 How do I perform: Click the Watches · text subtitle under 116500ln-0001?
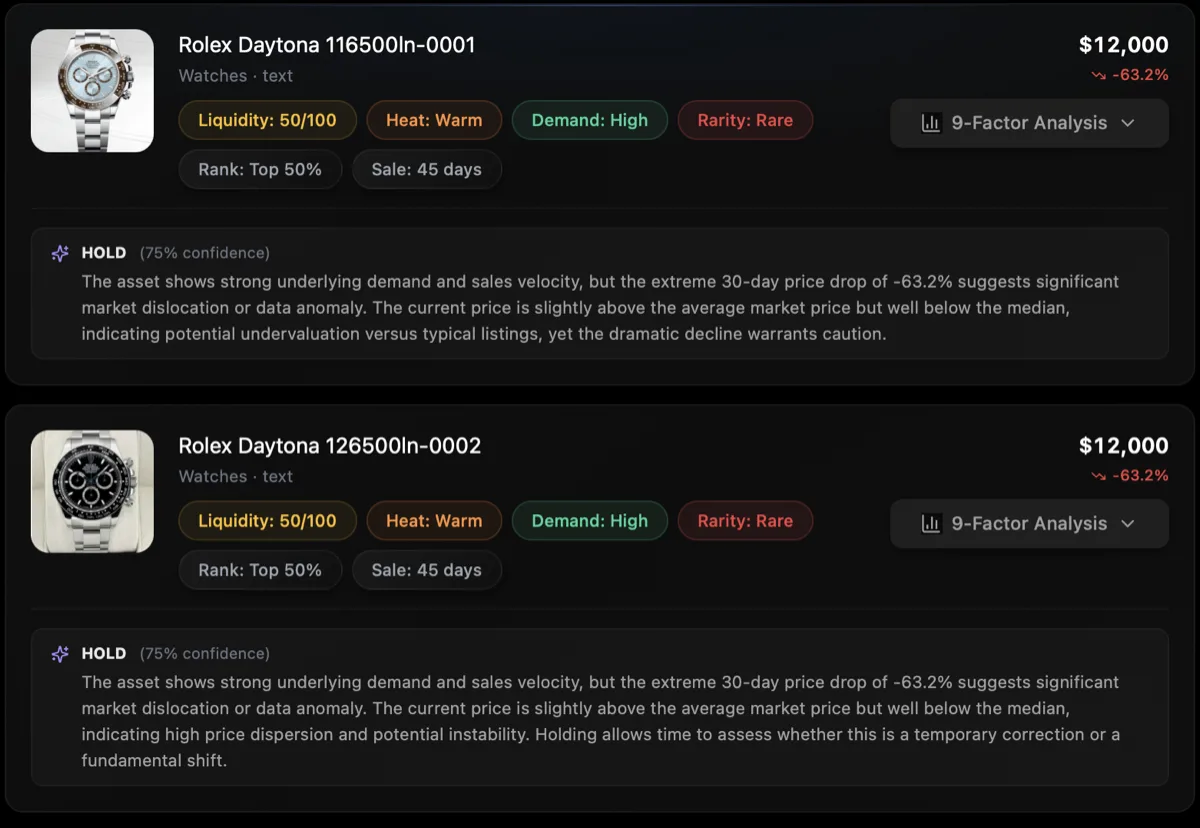pyautogui.click(x=236, y=76)
